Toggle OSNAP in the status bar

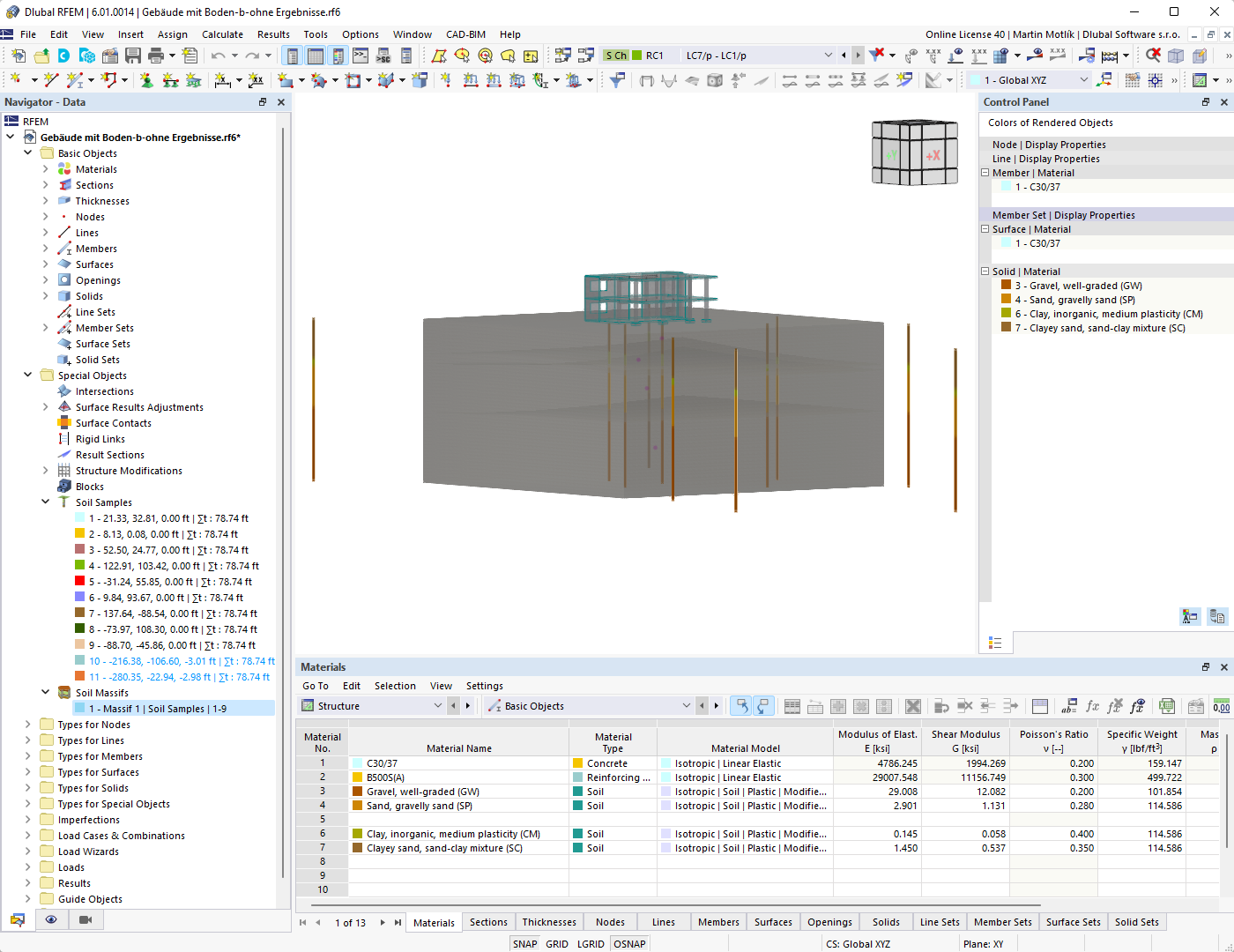point(629,944)
